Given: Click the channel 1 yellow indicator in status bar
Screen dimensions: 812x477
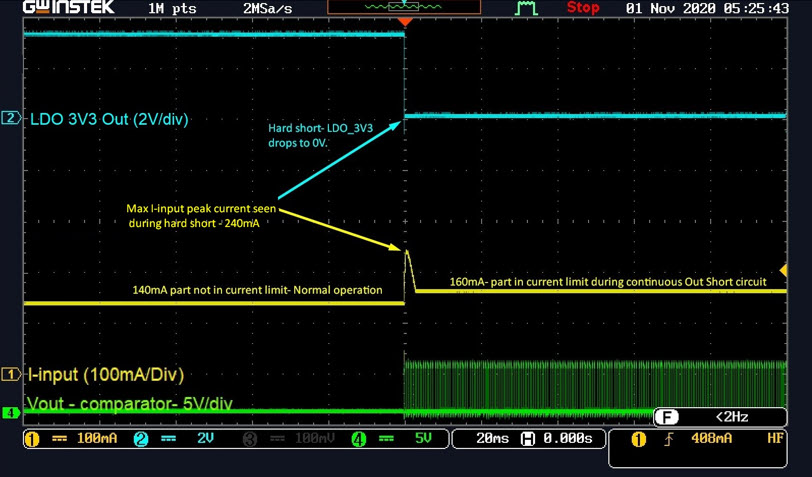Looking at the screenshot, I should tap(32, 439).
